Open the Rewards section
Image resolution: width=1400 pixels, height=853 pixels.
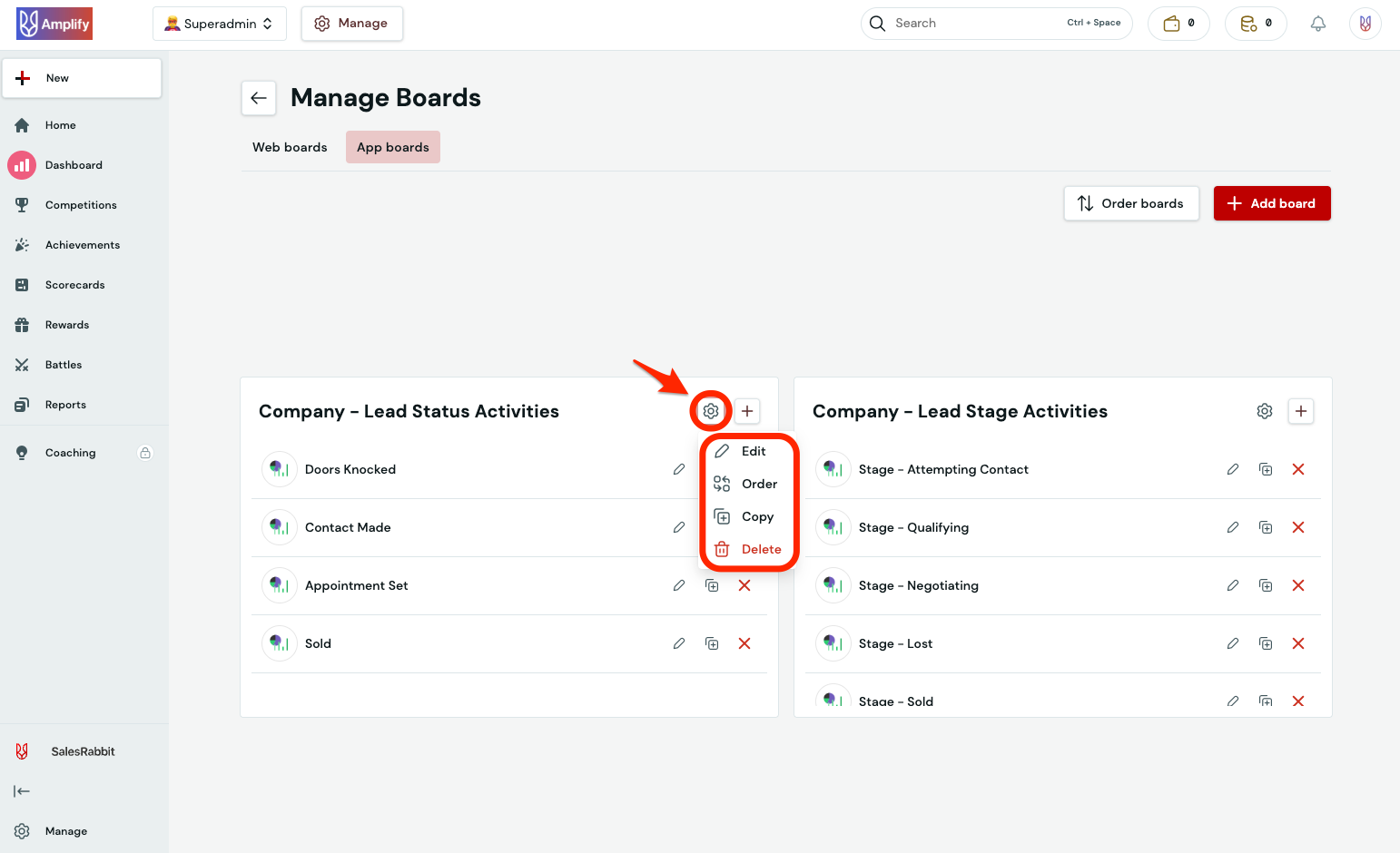click(67, 324)
